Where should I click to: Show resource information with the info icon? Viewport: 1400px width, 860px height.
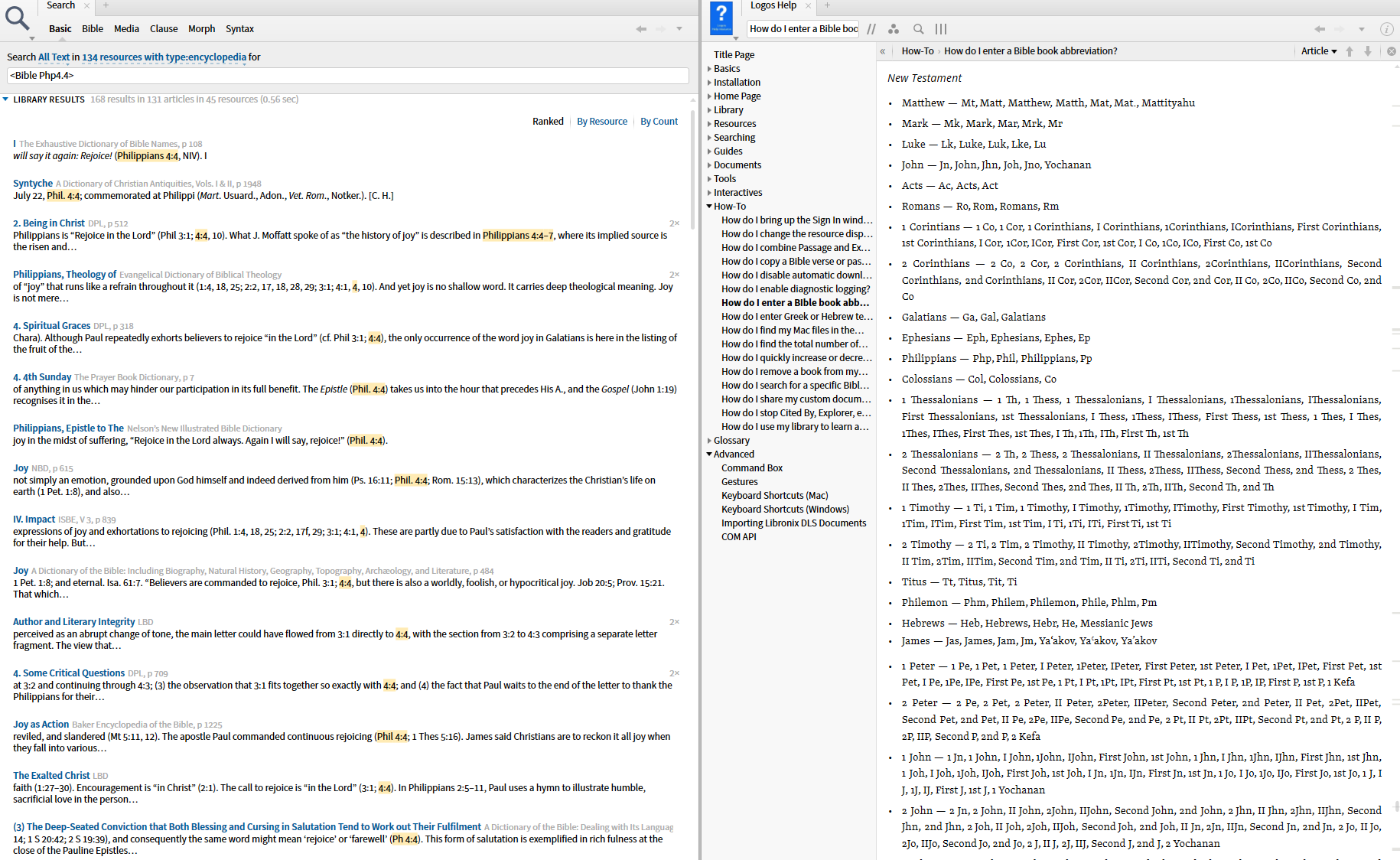pos(1386,29)
